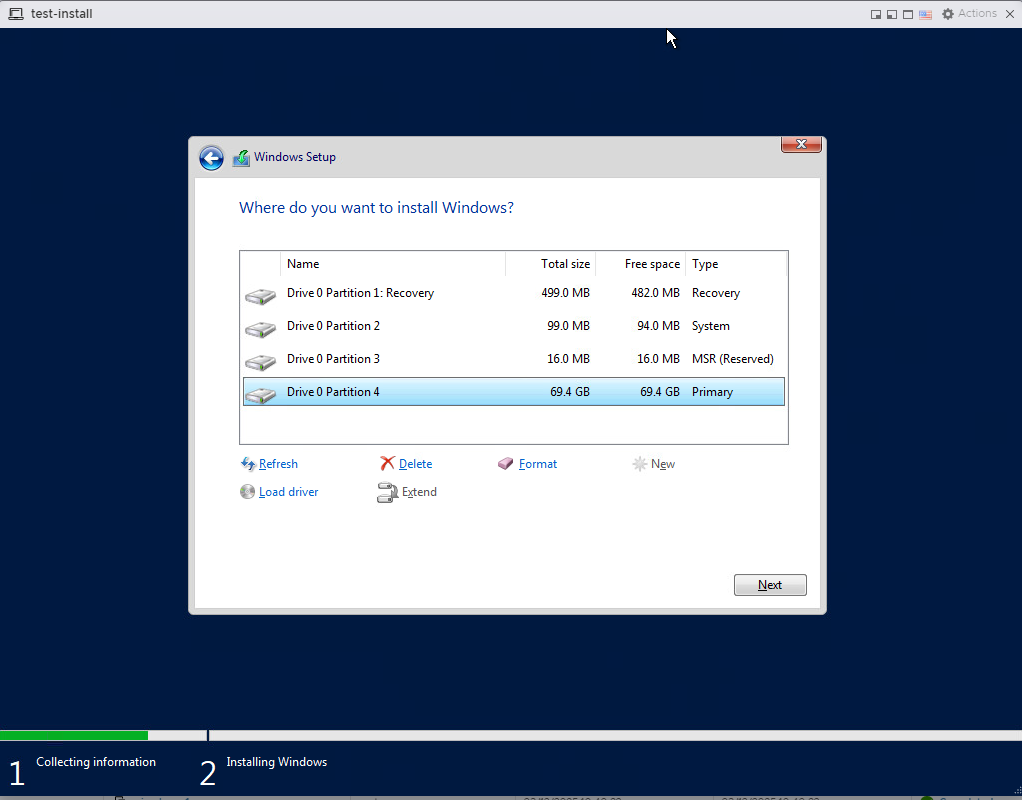Click the System type cell
This screenshot has height=800, width=1022.
(x=710, y=326)
